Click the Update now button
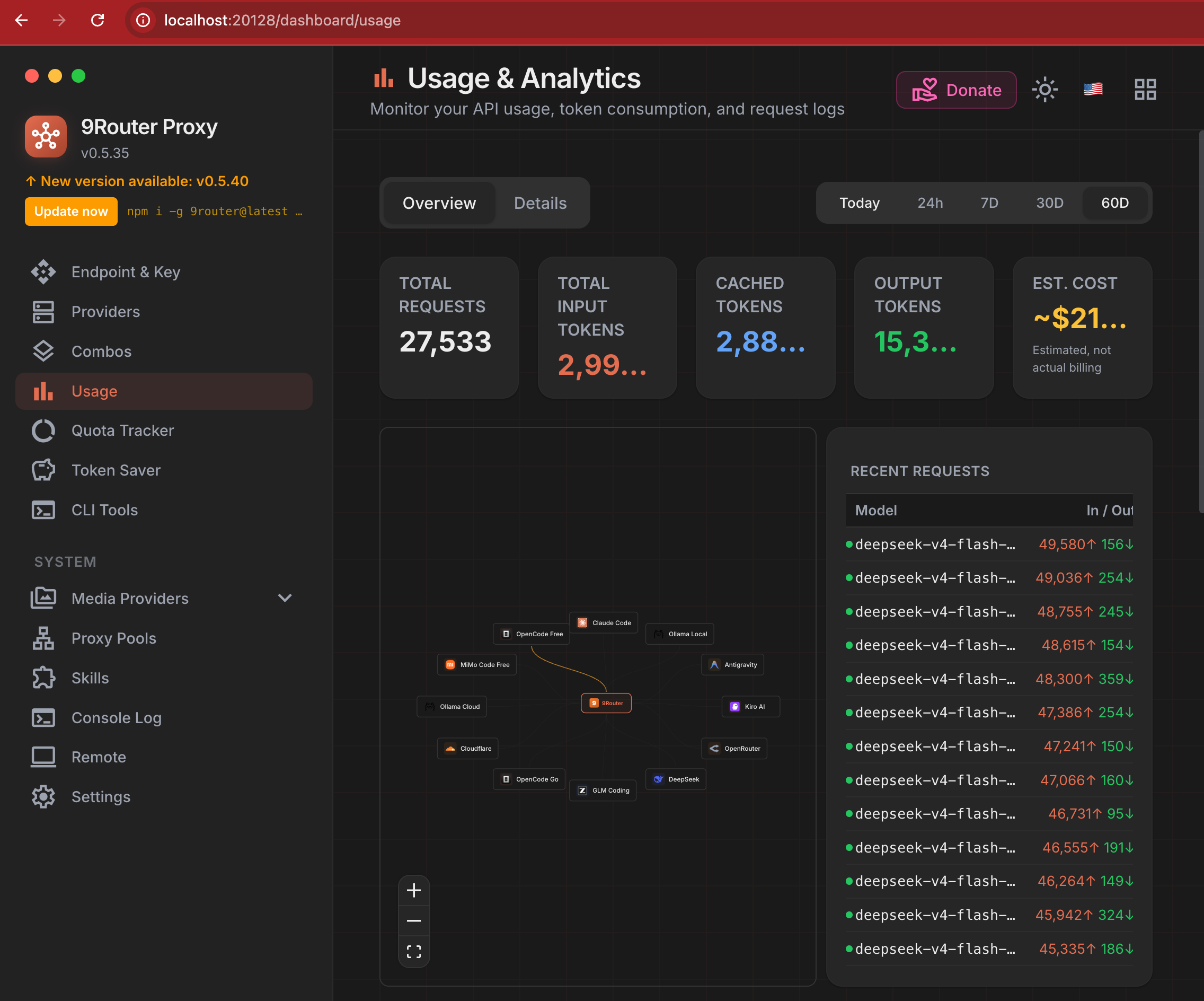Image resolution: width=1204 pixels, height=1001 pixels. (x=71, y=211)
